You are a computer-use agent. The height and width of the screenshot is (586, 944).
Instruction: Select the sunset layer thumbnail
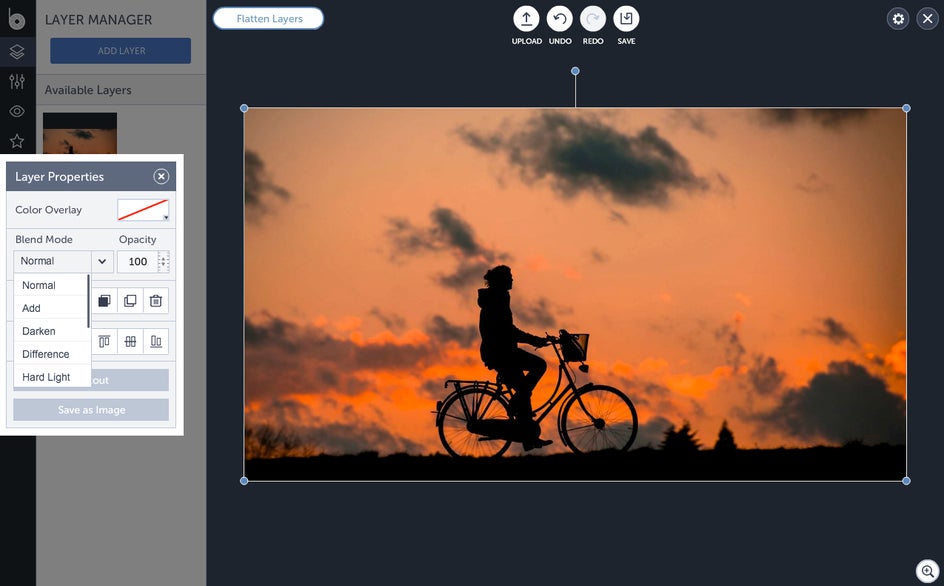79,133
